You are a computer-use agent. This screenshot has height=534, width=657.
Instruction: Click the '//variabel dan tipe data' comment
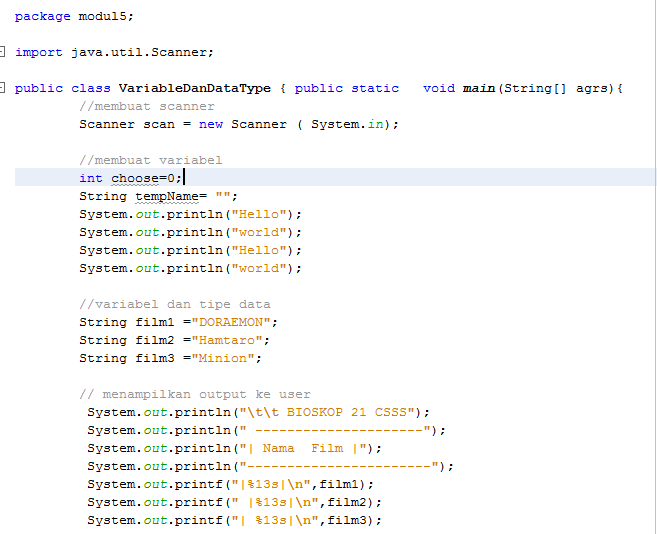(175, 304)
